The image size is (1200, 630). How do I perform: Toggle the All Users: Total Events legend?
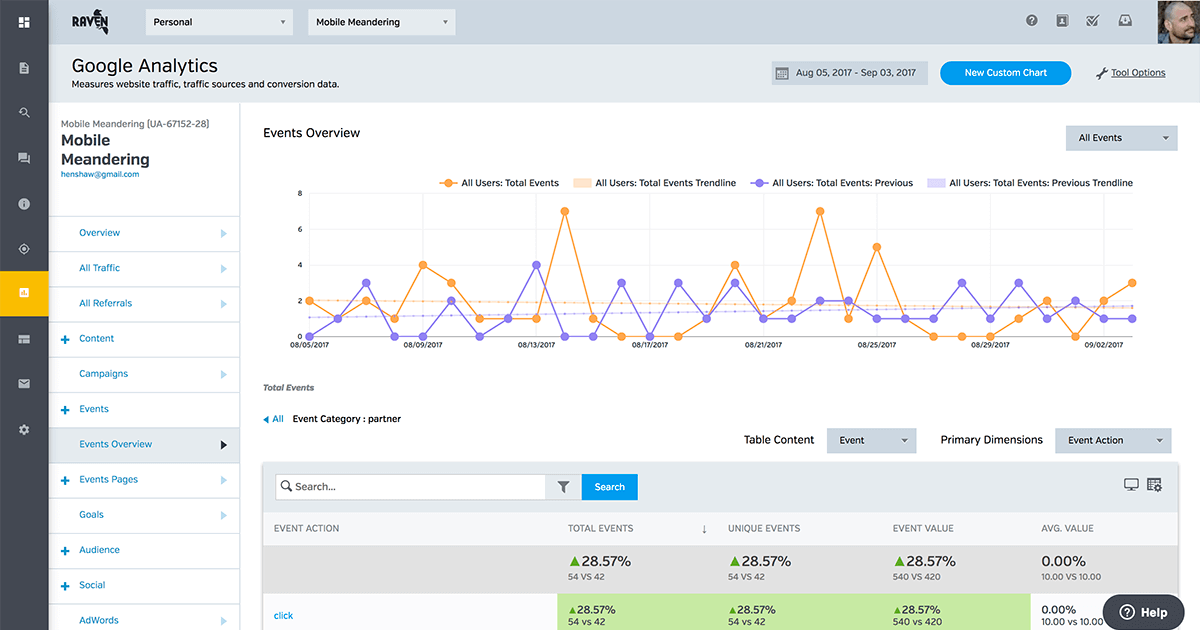500,183
